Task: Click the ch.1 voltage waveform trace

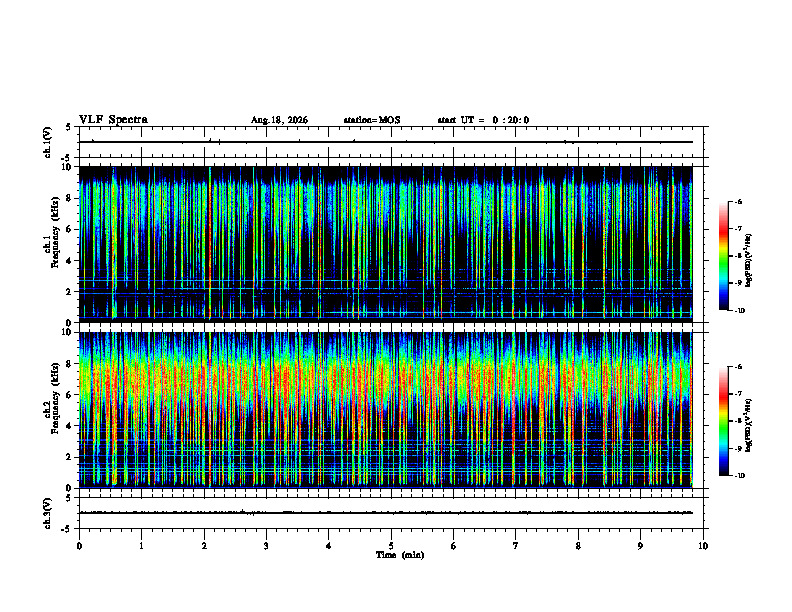Action: (386, 142)
